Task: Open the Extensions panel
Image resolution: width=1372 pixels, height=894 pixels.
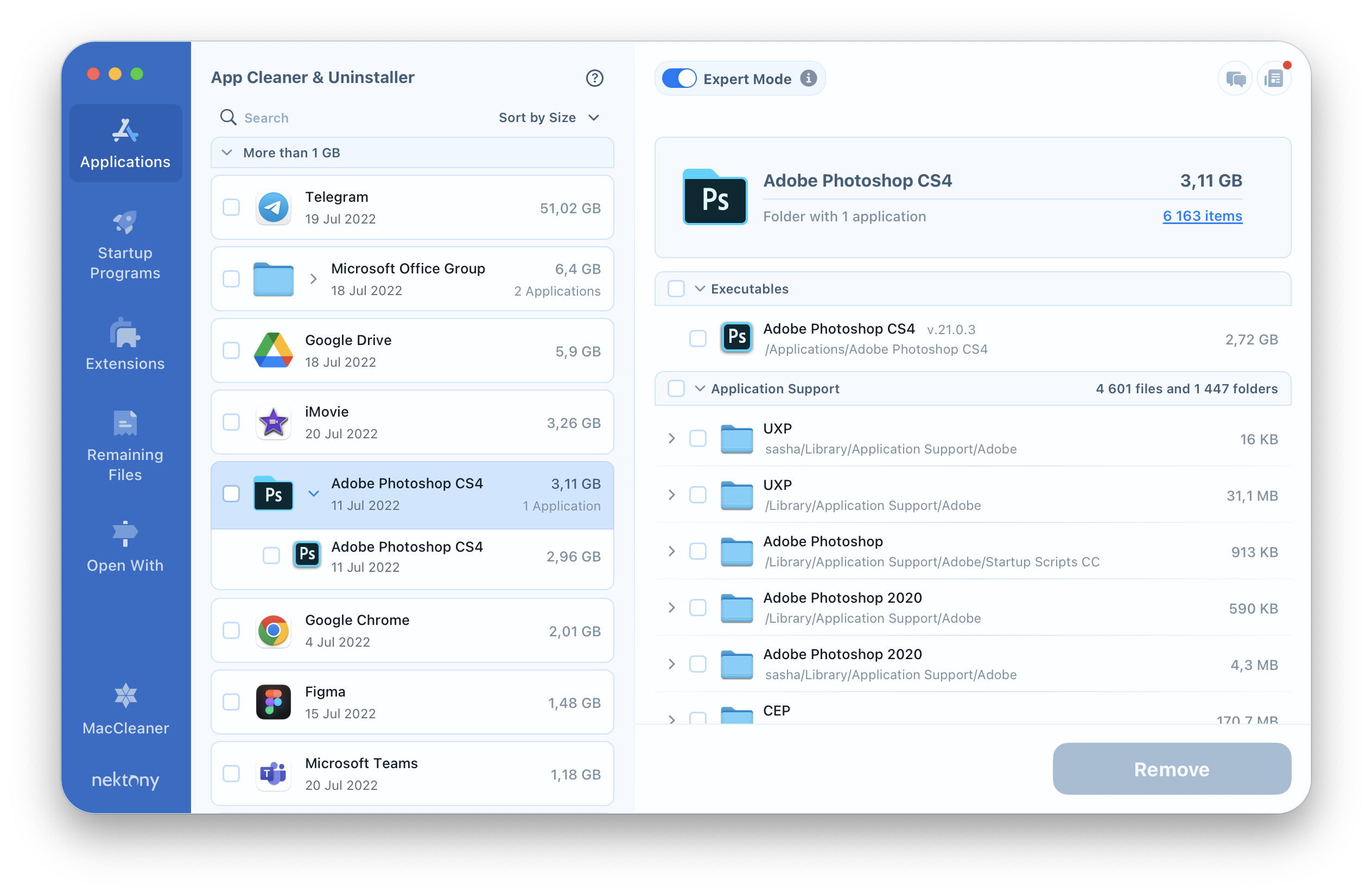Action: click(x=125, y=349)
